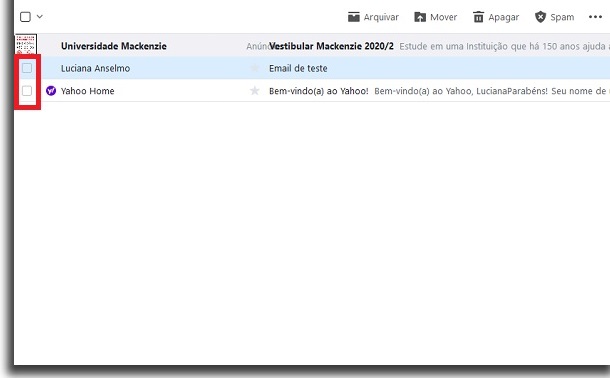
Task: Click the purple Yahoo Home sender icon
Action: 51,91
